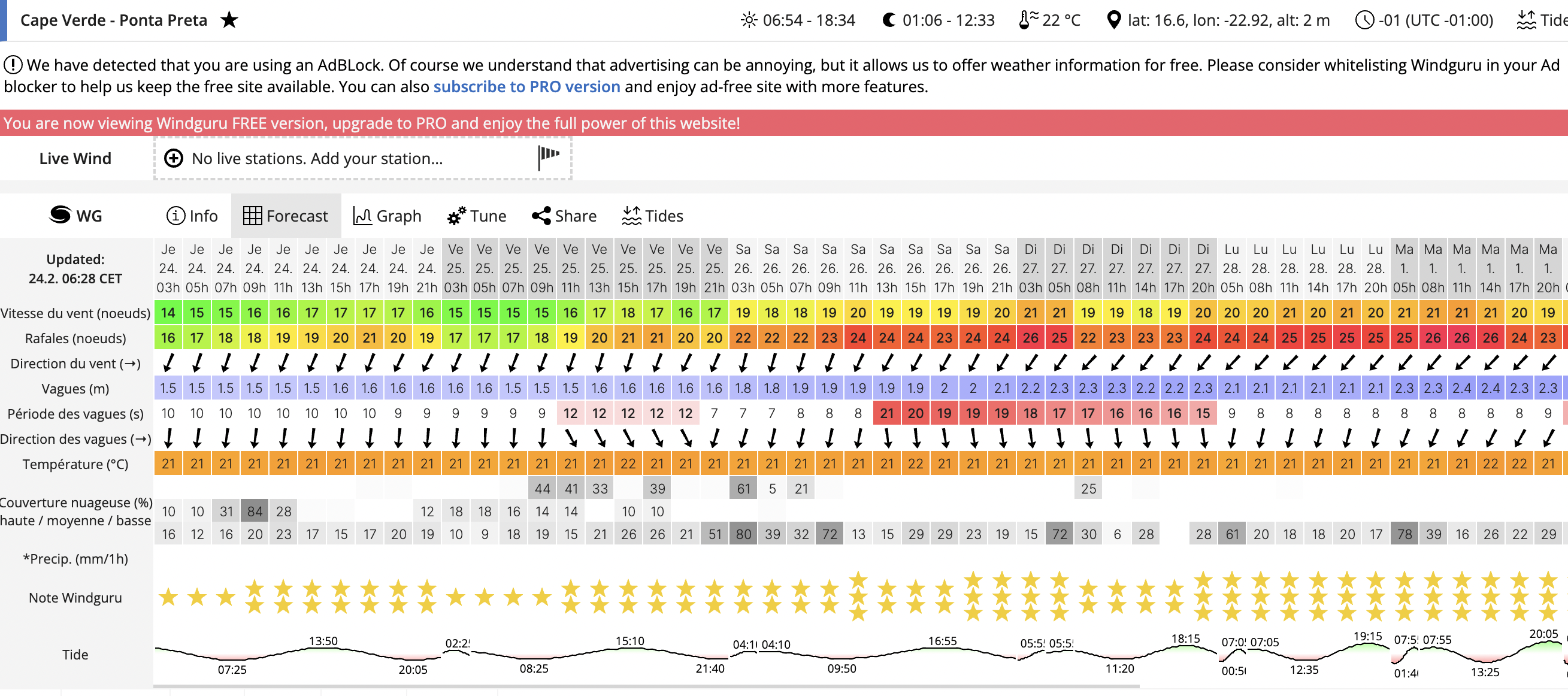Click the timezone clock icon

1364,20
